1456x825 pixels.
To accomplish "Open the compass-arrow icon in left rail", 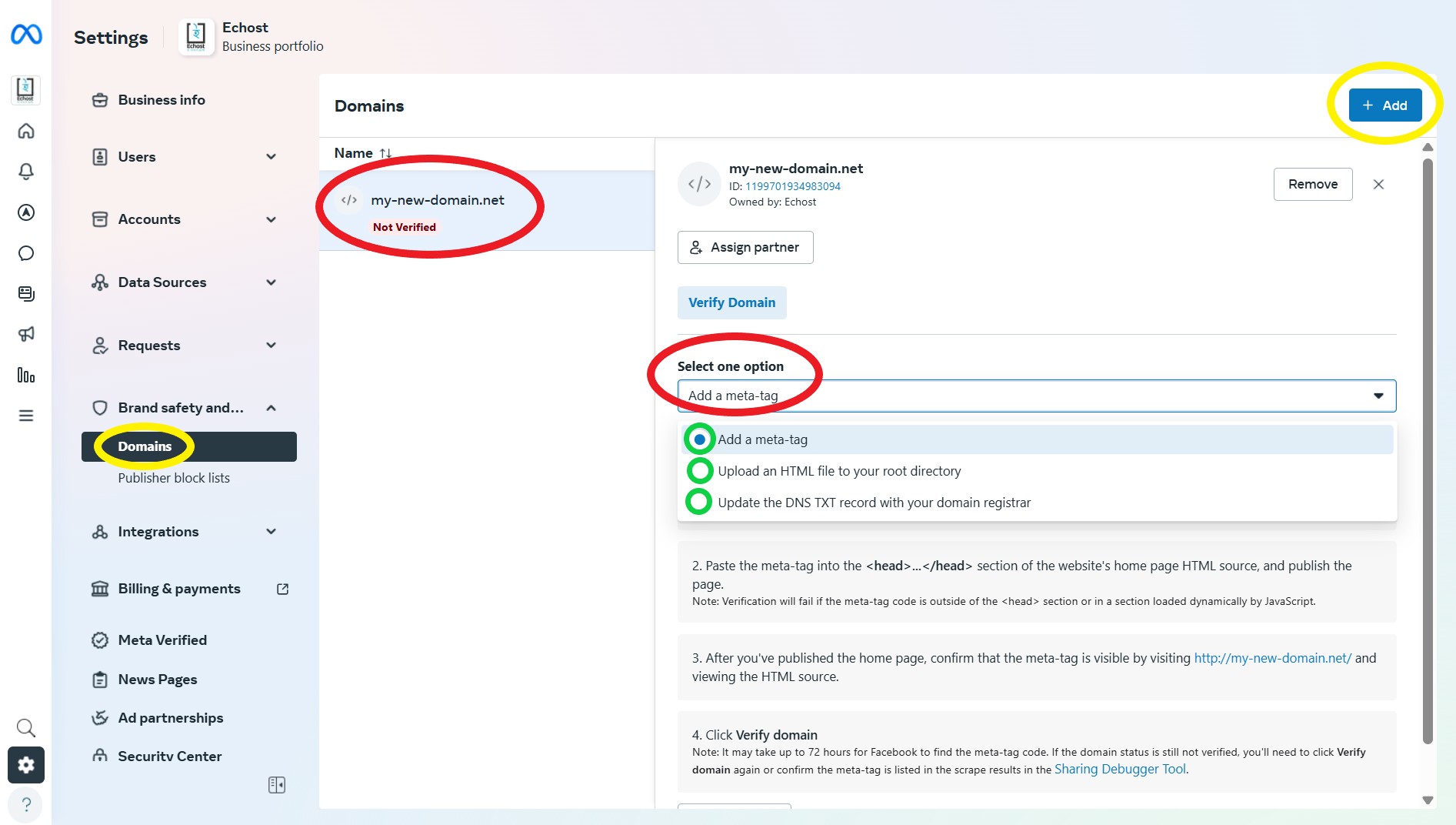I will tap(26, 212).
